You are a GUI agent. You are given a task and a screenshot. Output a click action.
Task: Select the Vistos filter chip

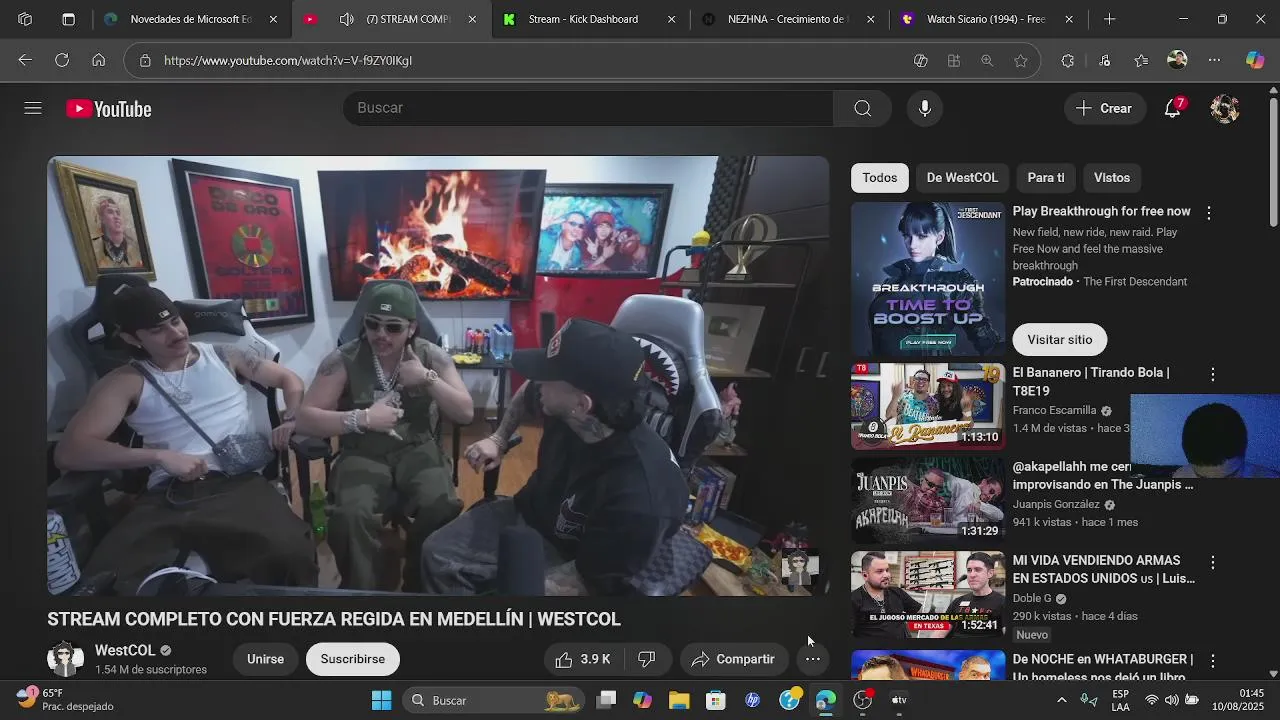(x=1112, y=177)
